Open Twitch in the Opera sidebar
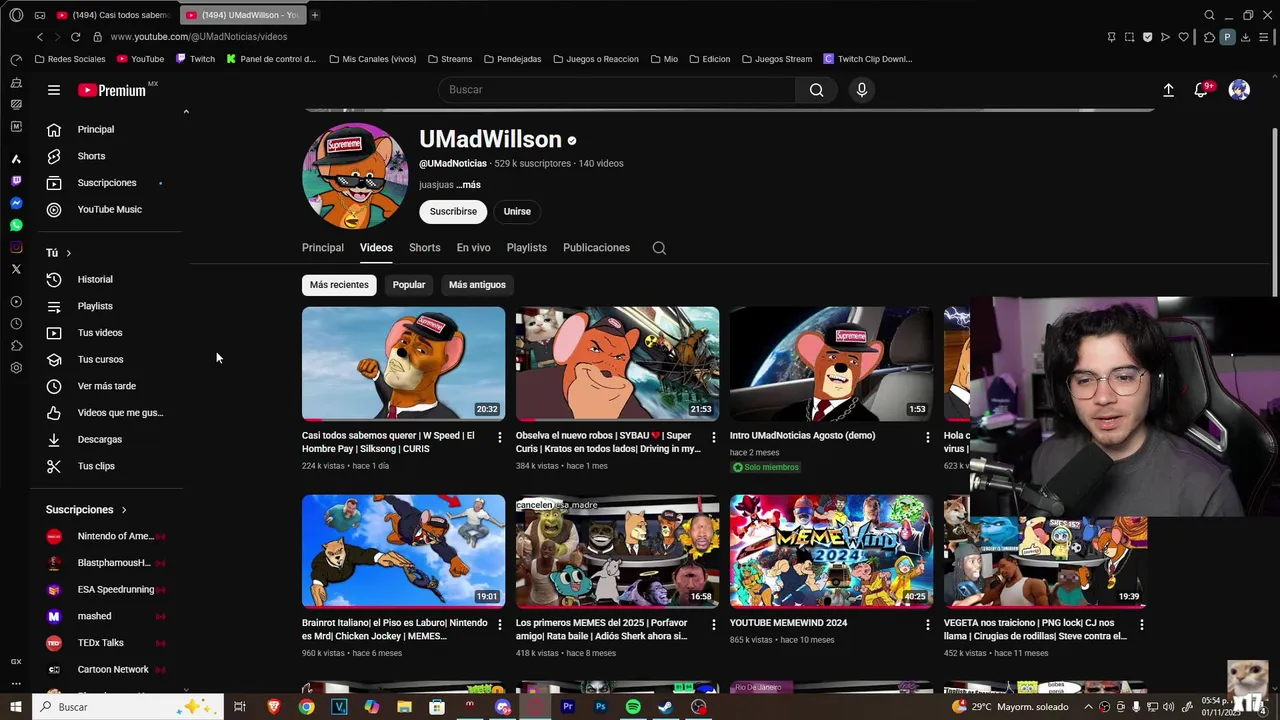Image resolution: width=1280 pixels, height=720 pixels. (16, 181)
